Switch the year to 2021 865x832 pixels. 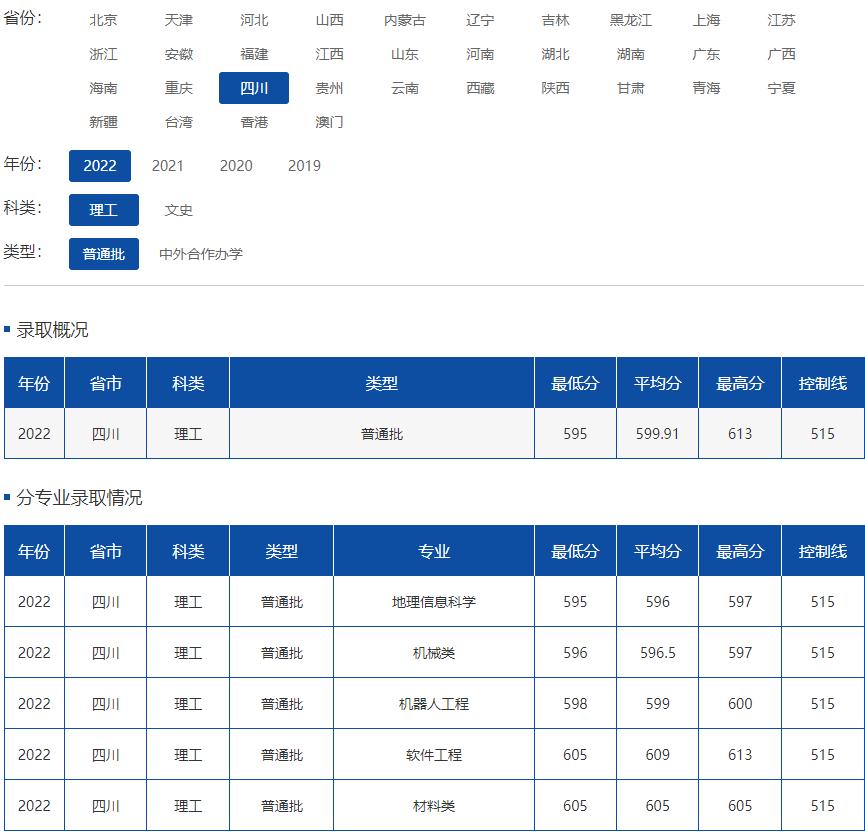point(166,166)
